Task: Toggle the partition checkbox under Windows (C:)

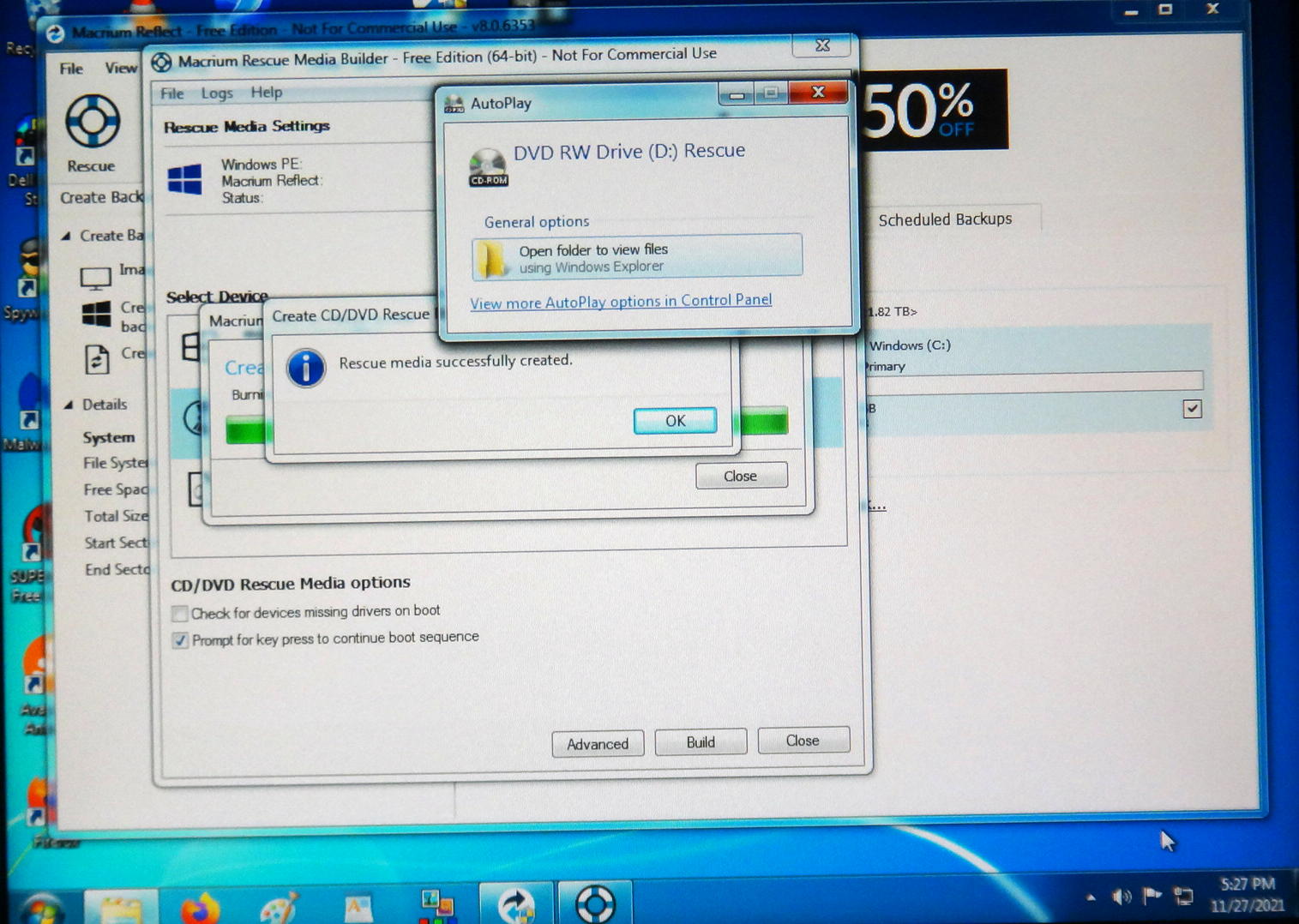Action: click(1192, 409)
